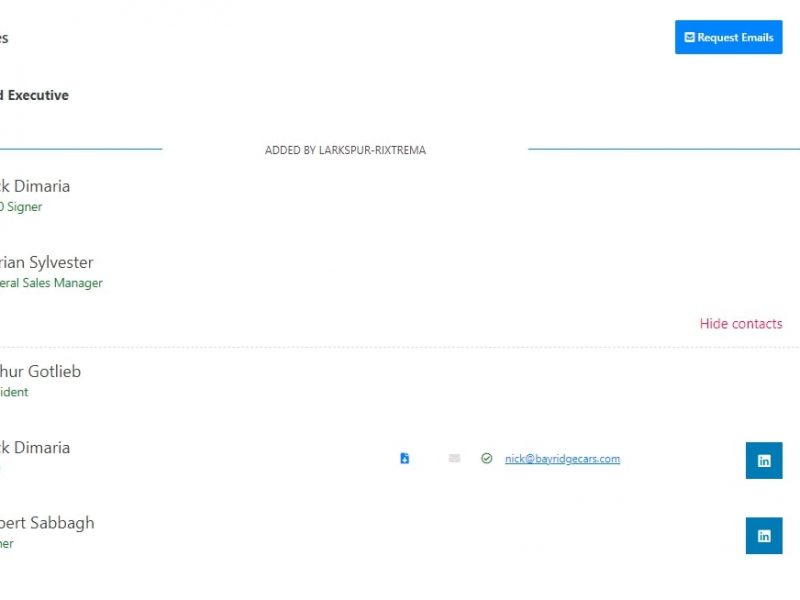Click the Request Emails button
The image size is (800, 600).
point(728,37)
